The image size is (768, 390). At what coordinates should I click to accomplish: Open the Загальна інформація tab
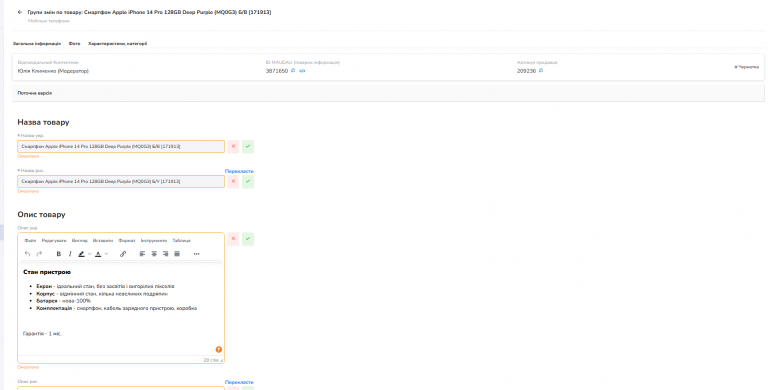pyautogui.click(x=37, y=44)
